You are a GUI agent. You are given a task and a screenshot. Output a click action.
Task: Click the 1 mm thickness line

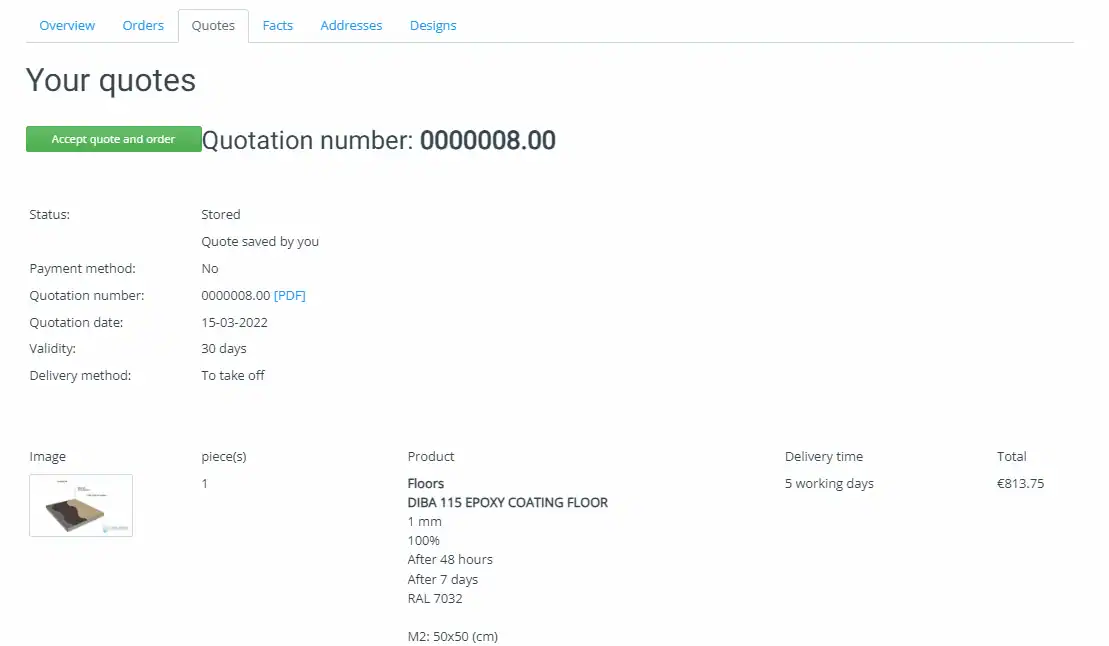coord(424,521)
